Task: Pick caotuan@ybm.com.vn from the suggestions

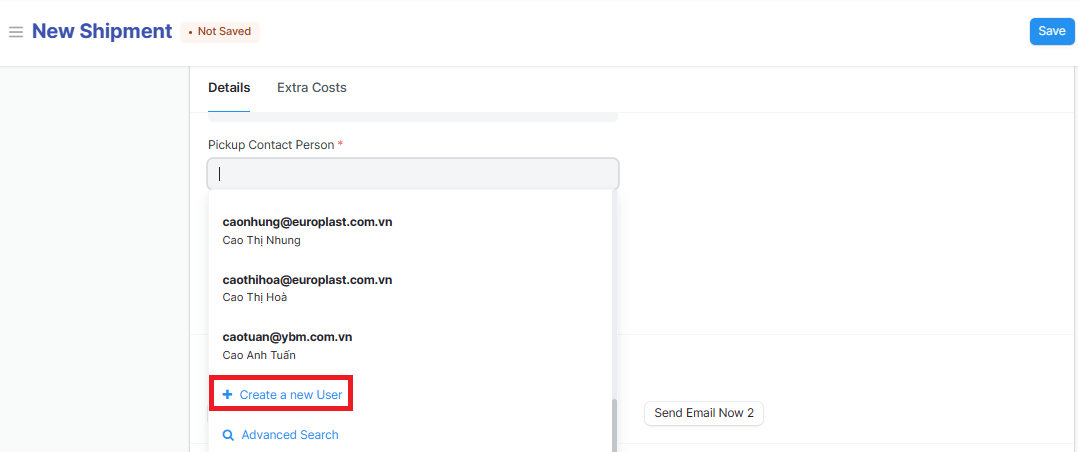Action: click(287, 337)
